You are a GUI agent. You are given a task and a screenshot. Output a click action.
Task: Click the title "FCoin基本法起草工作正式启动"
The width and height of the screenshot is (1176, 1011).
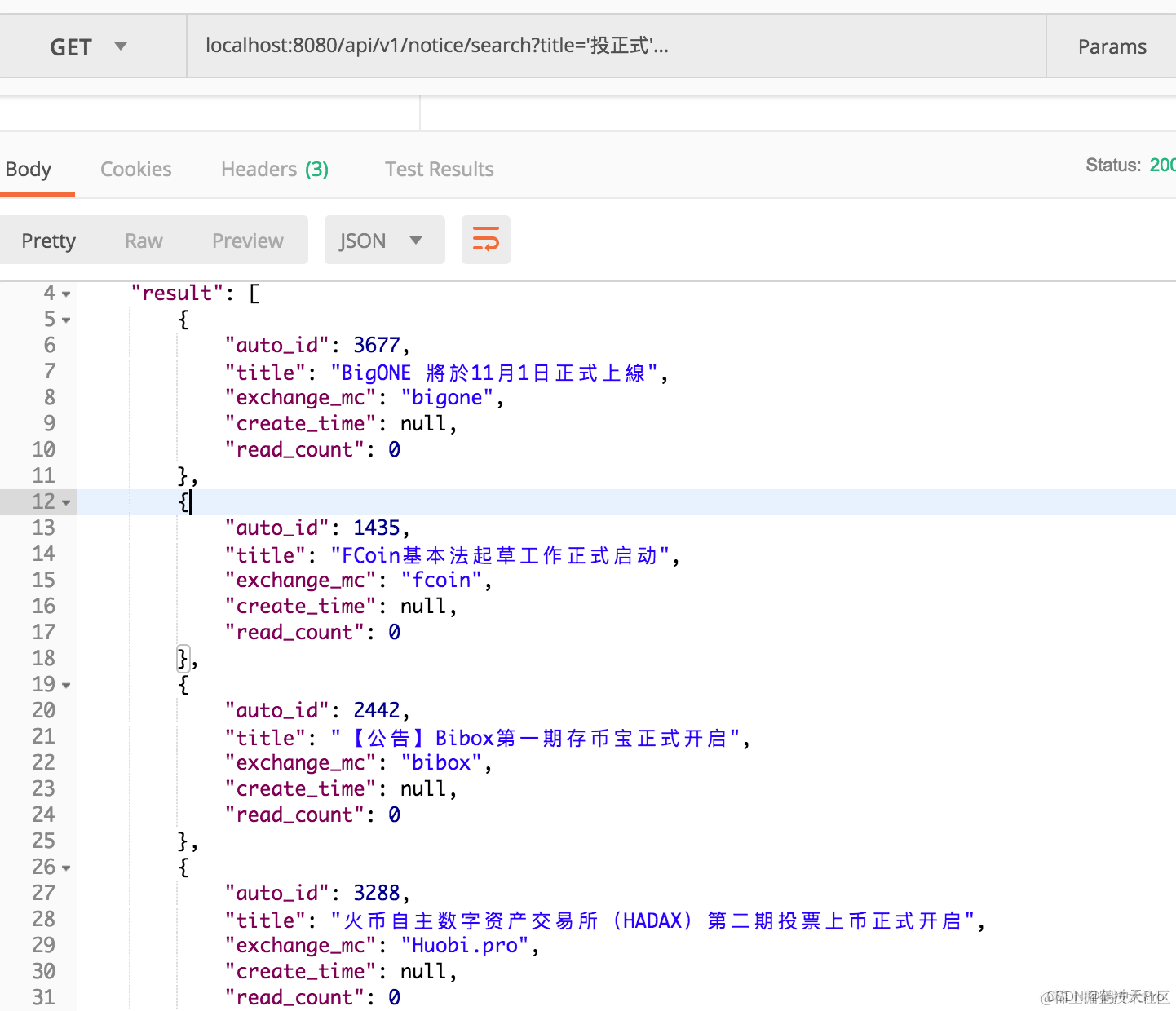[x=500, y=555]
